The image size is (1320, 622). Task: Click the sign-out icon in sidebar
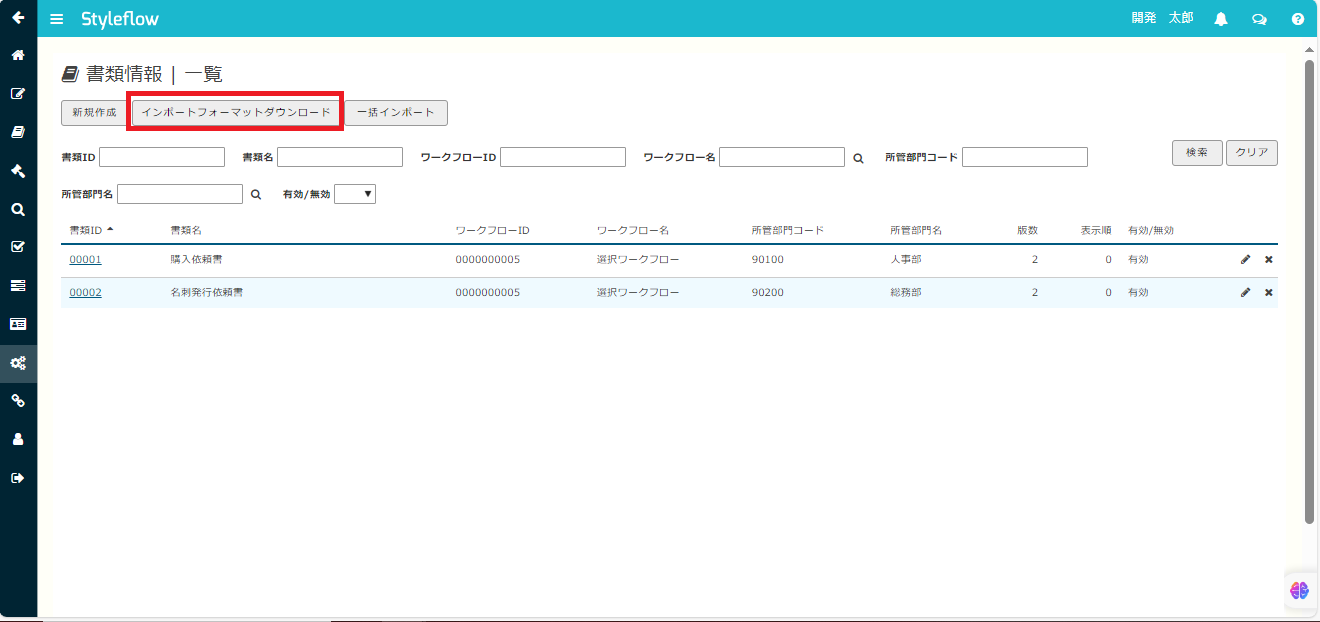18,478
